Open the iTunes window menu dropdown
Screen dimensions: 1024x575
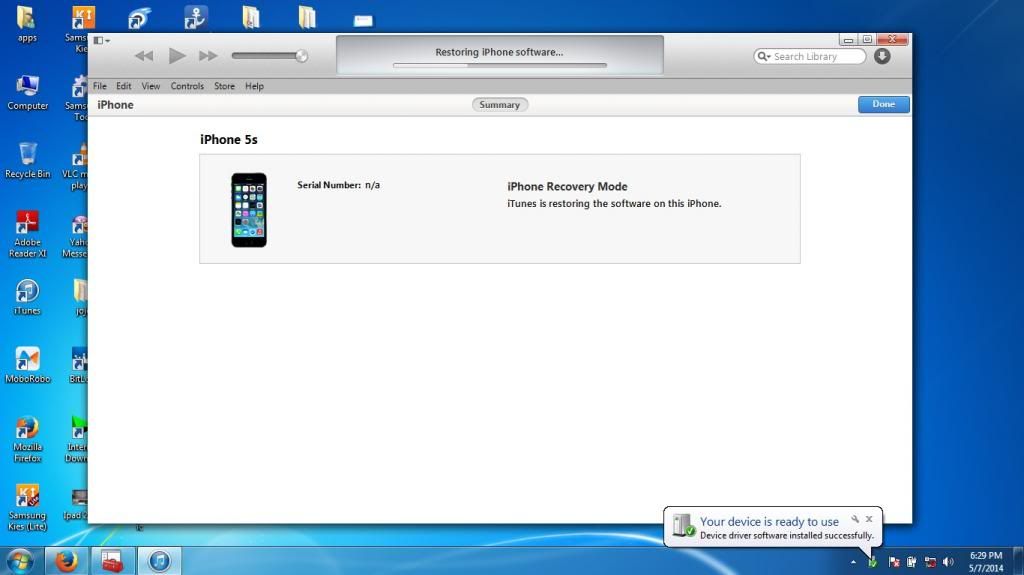(101, 41)
